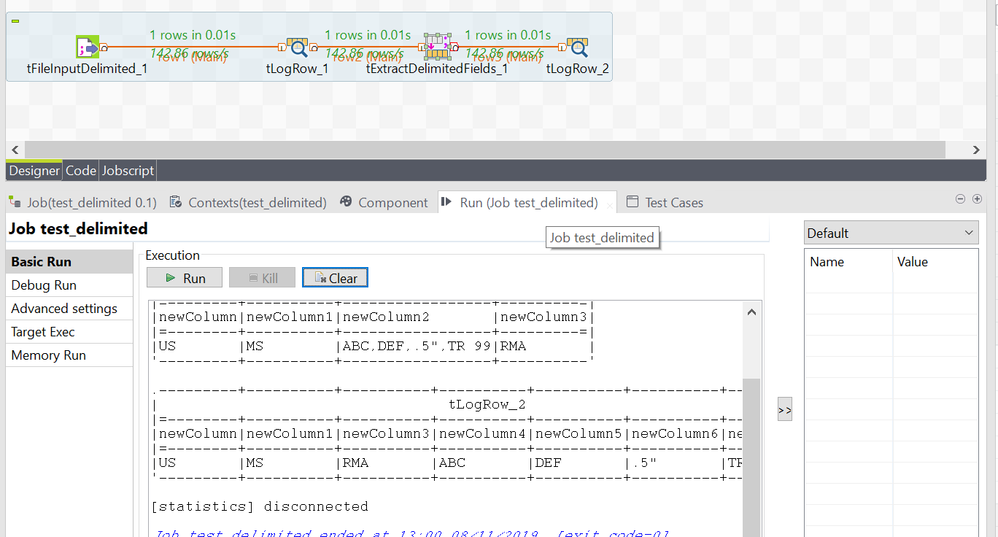This screenshot has height=537, width=998.
Task: Open the Jobscript tab
Action: [128, 171]
